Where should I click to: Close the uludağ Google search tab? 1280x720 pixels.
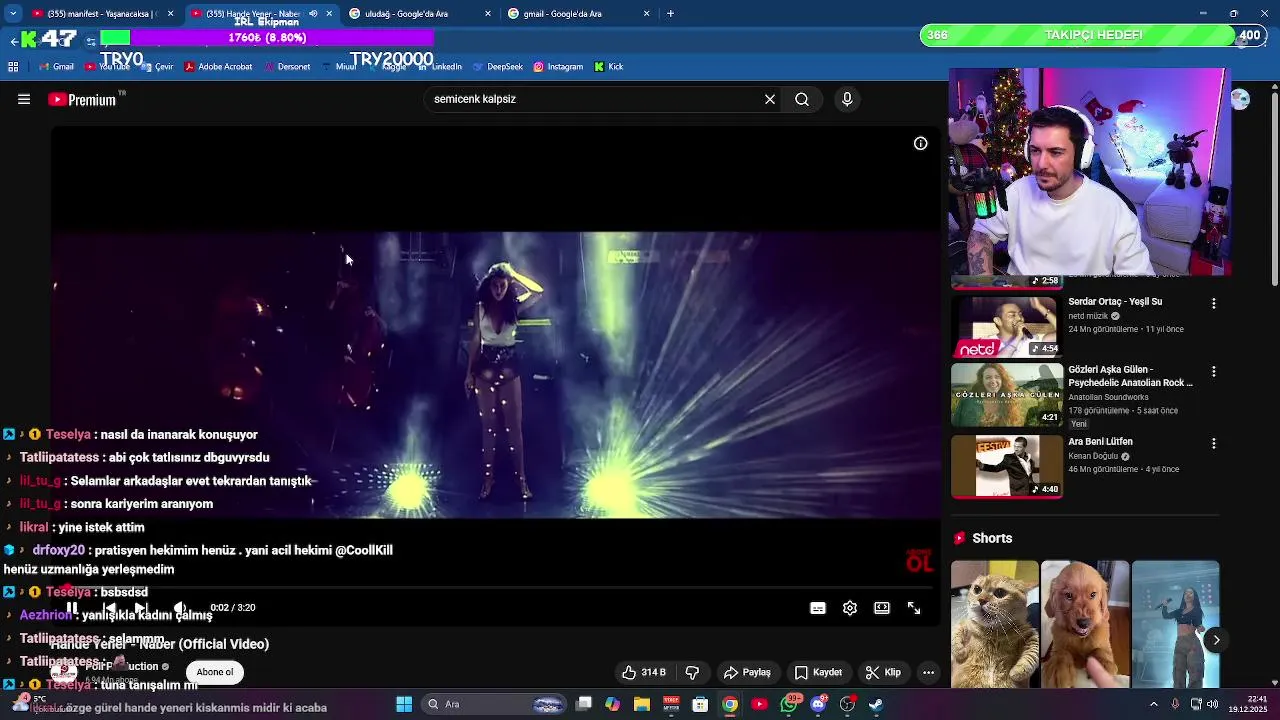(488, 14)
